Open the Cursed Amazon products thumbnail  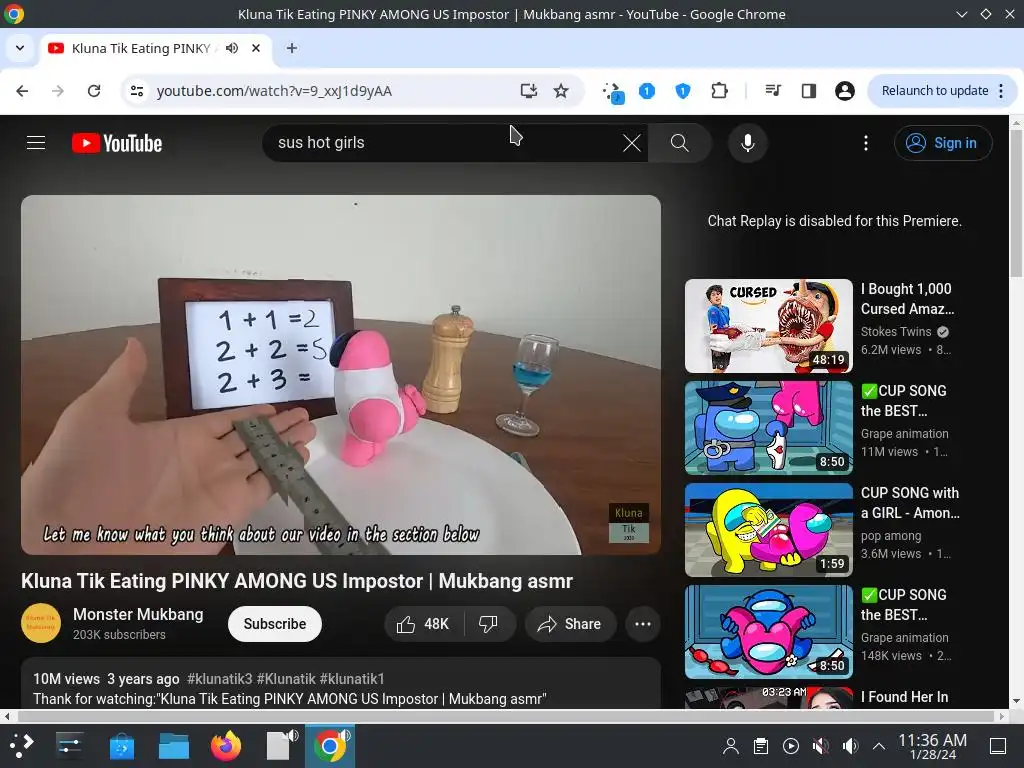click(x=769, y=326)
